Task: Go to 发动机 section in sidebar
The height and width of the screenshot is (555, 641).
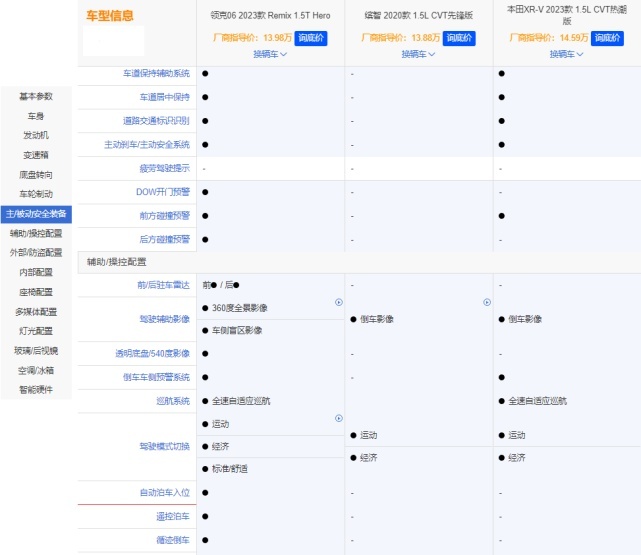Action: 36,135
